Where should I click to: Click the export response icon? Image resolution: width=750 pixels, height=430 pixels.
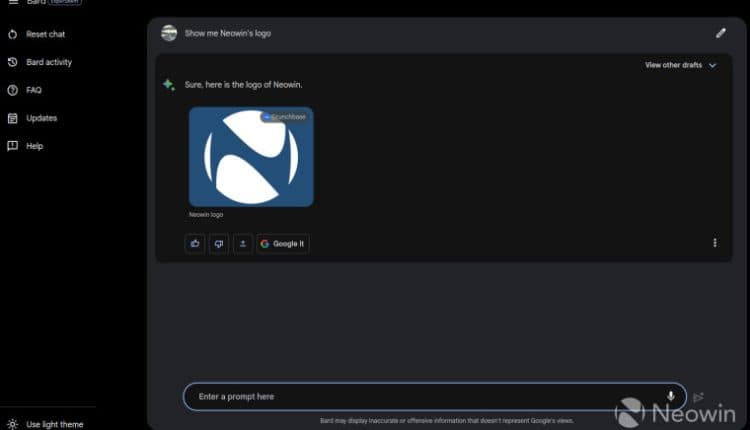click(x=243, y=243)
